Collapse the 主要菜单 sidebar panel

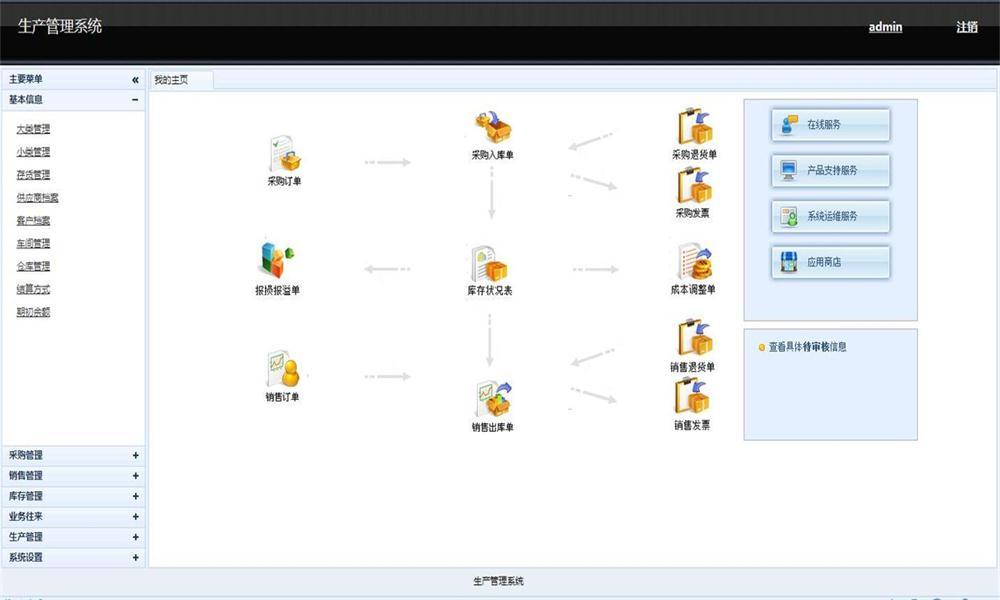(x=135, y=80)
